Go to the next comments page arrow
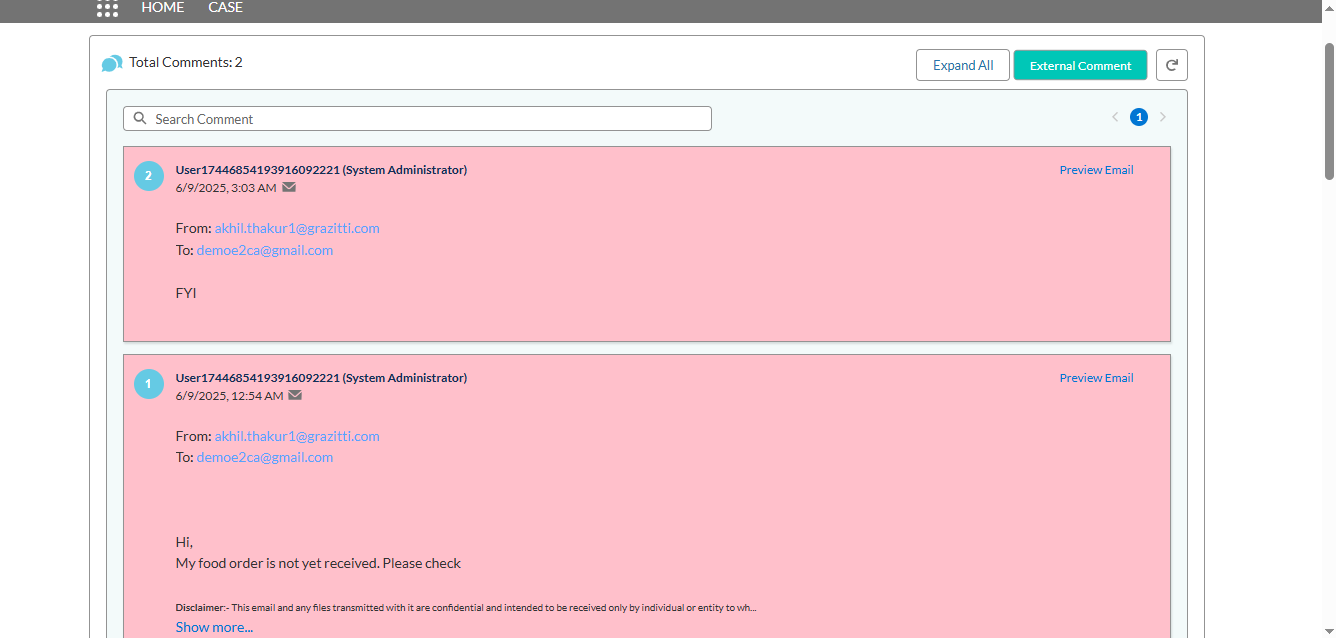Viewport: 1336px width, 638px height. coord(1162,117)
